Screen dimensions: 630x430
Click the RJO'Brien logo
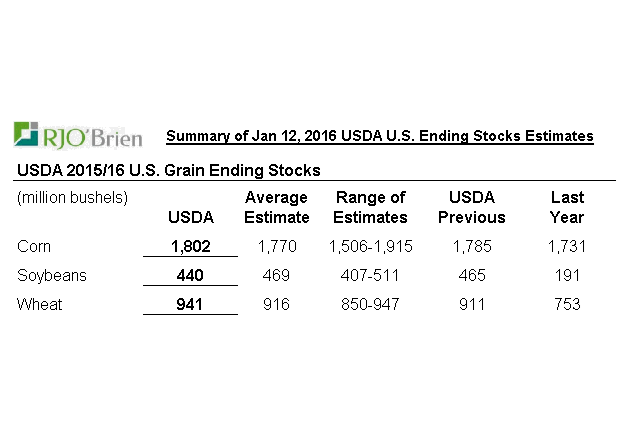78,135
